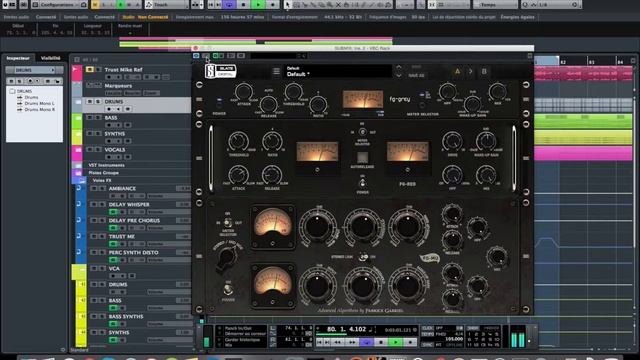The height and width of the screenshot is (360, 640).
Task: Open the Tempo snap type dropdown
Action: click(496, 5)
